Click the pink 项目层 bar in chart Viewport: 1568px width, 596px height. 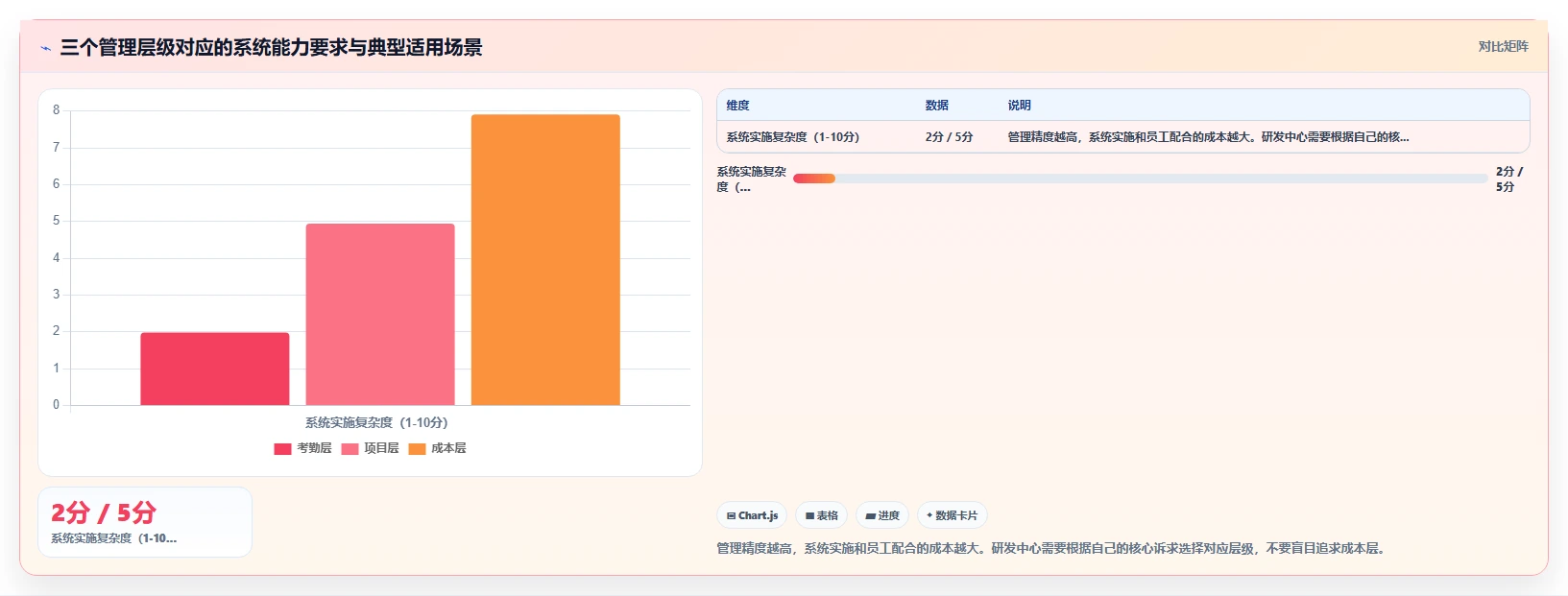(x=380, y=314)
